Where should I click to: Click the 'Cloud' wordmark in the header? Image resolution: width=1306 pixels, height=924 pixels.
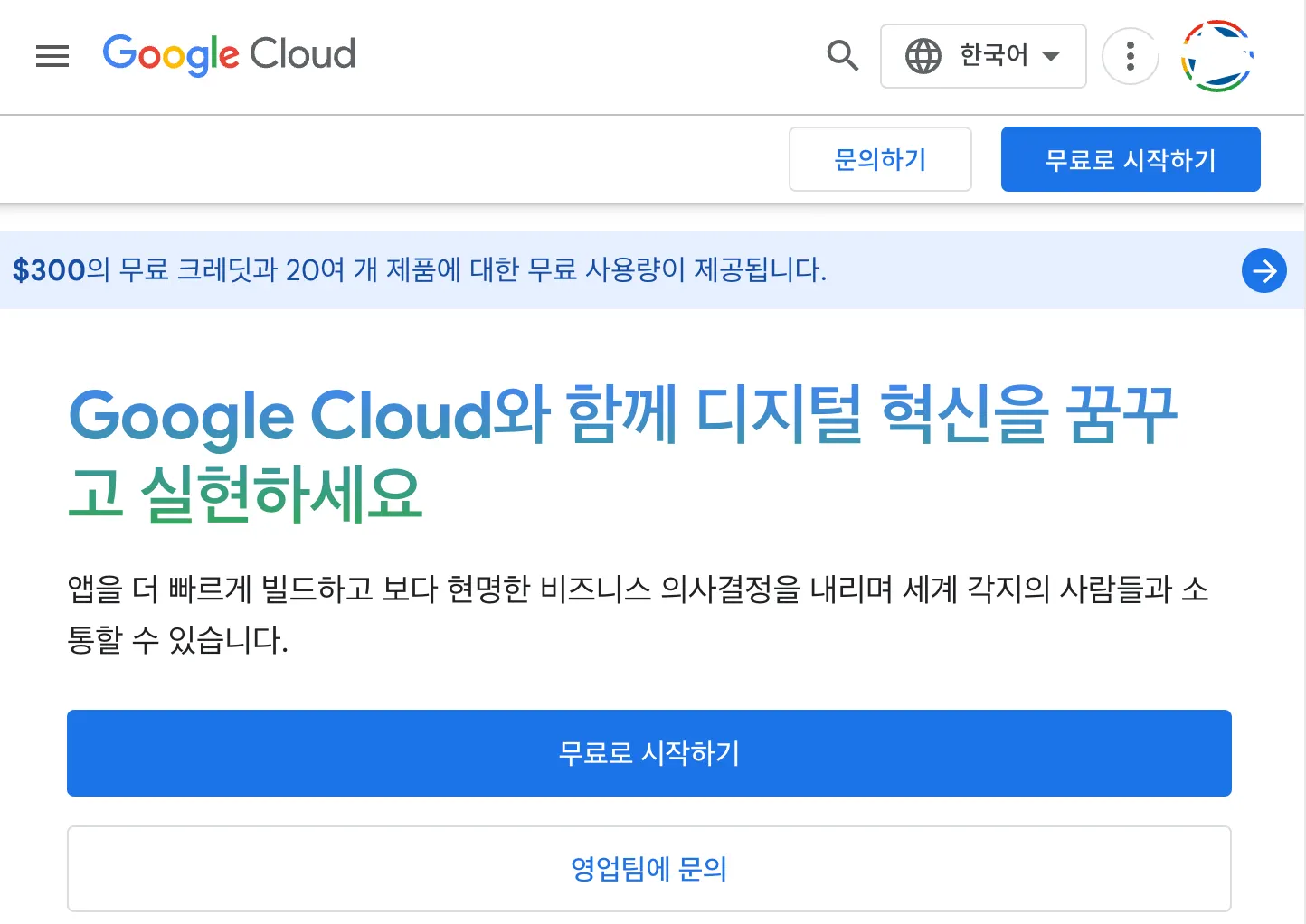pyautogui.click(x=302, y=54)
